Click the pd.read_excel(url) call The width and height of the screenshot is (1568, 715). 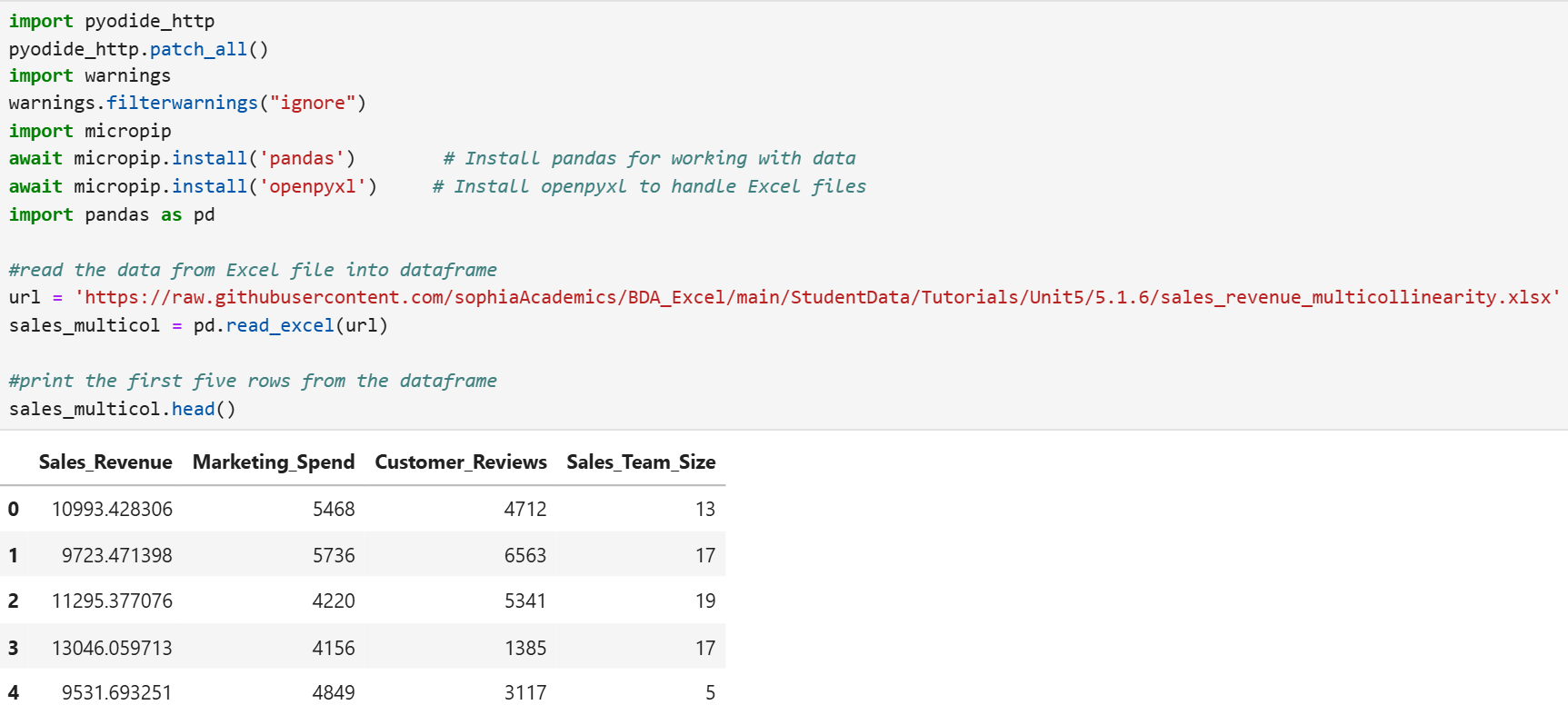click(x=290, y=326)
